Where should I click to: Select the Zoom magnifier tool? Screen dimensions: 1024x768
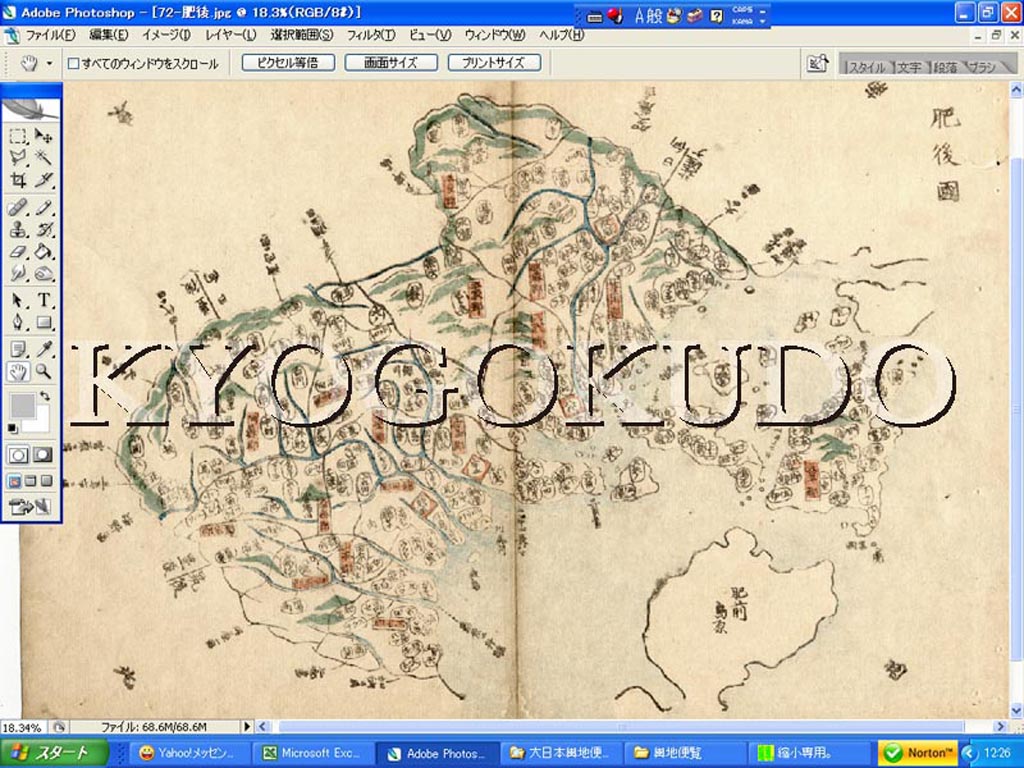click(x=45, y=372)
